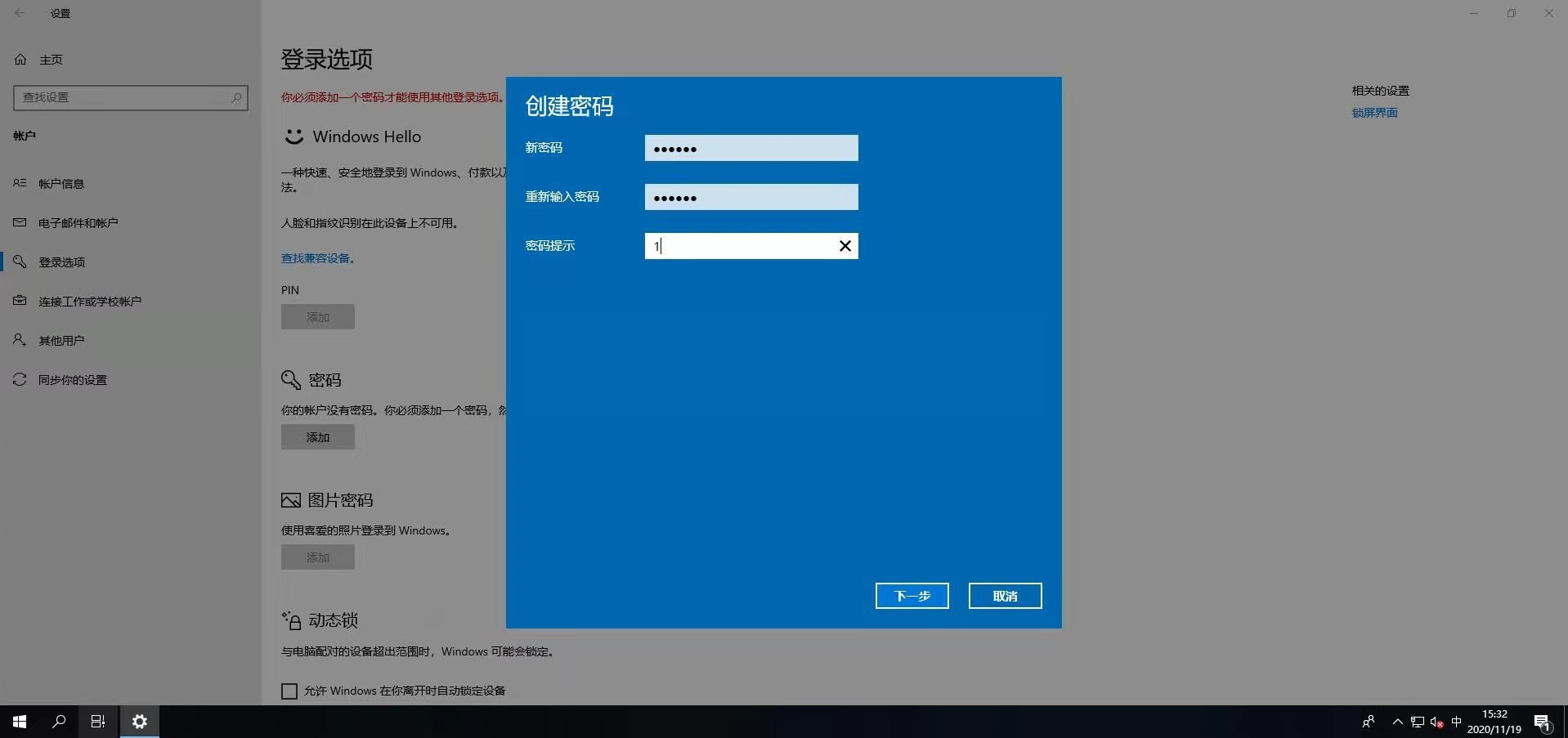1568x738 pixels.
Task: Click the 新密码 password field
Action: tap(751, 148)
